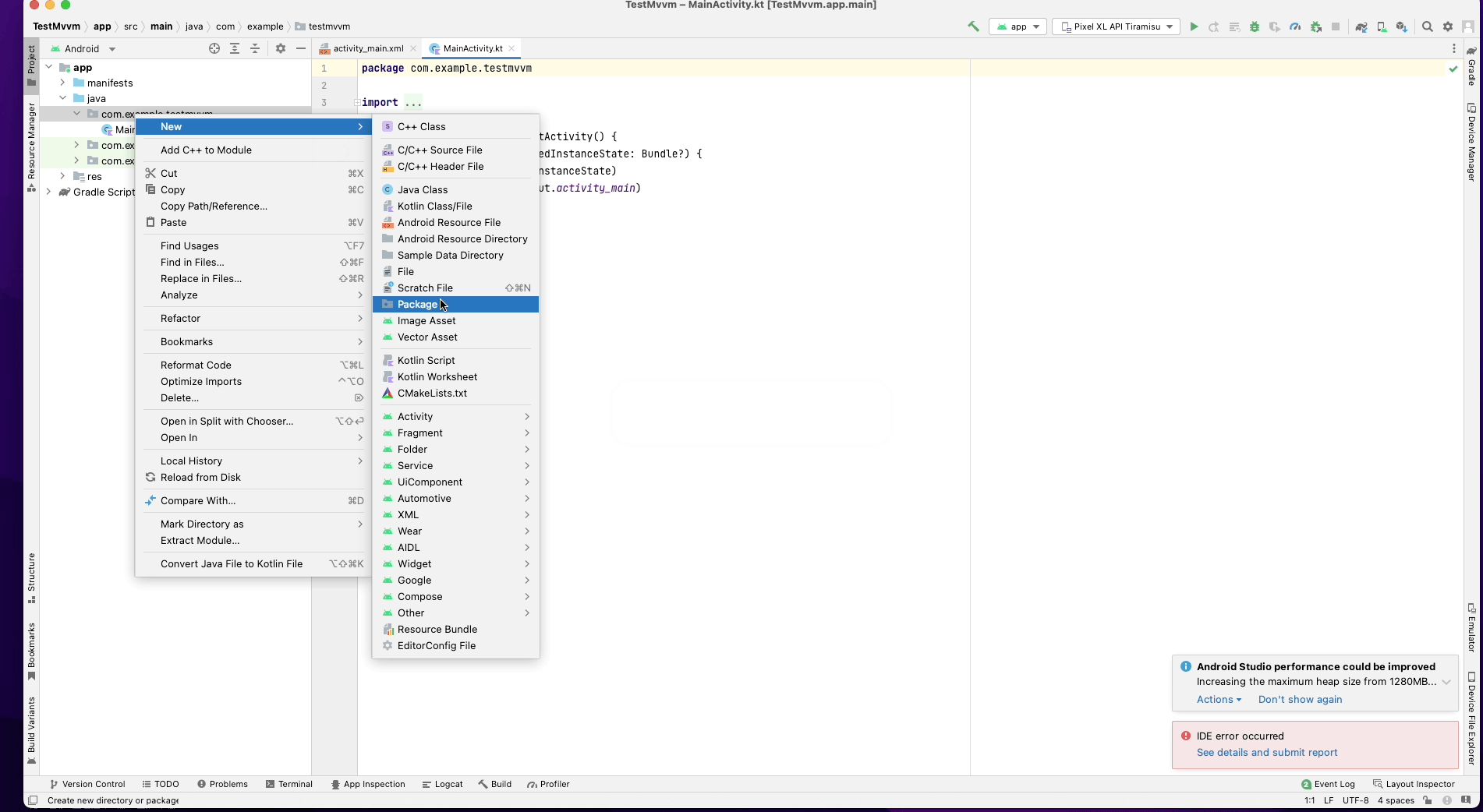This screenshot has height=812, width=1483.
Task: Open the Version Control tool window button
Action: point(87,784)
